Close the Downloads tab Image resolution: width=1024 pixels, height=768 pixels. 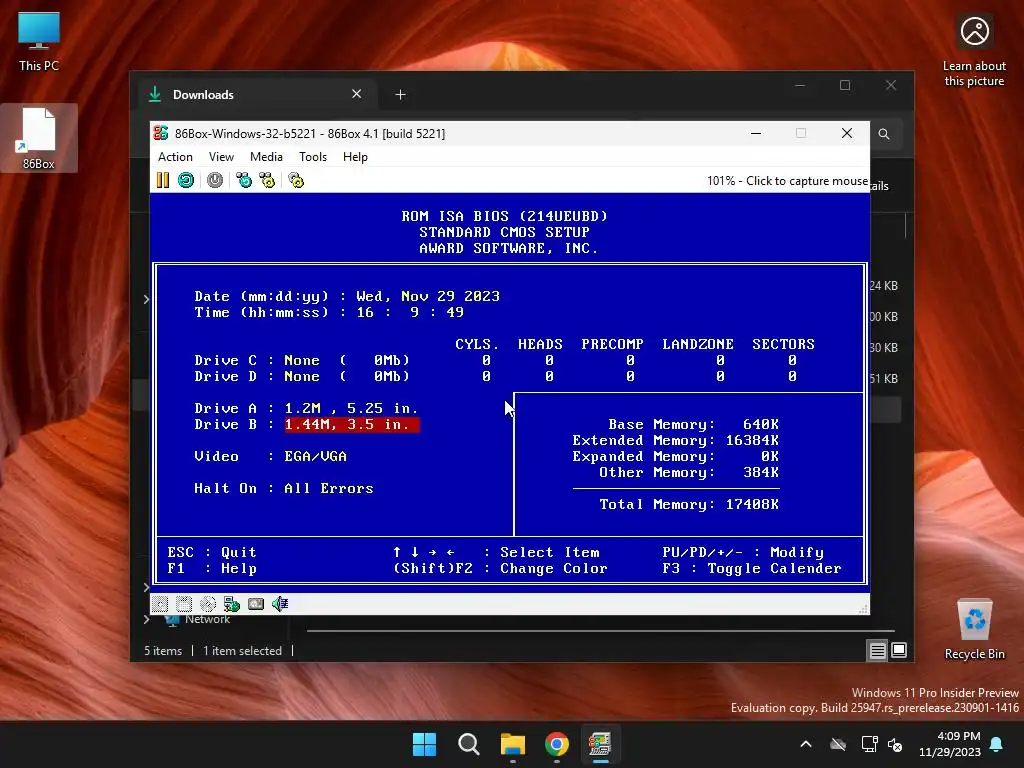coord(357,94)
